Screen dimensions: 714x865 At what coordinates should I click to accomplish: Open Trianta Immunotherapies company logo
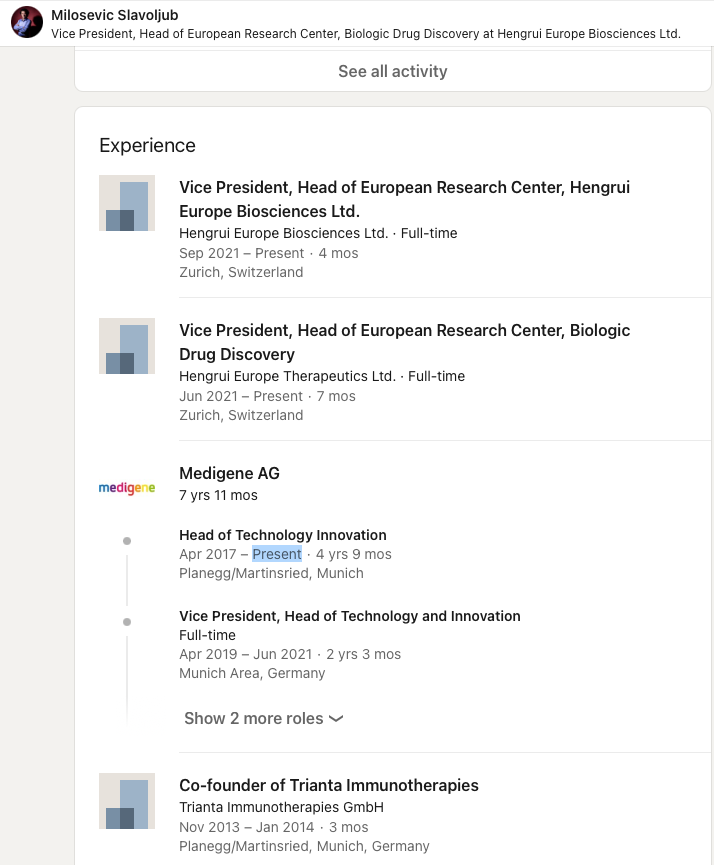click(x=127, y=801)
